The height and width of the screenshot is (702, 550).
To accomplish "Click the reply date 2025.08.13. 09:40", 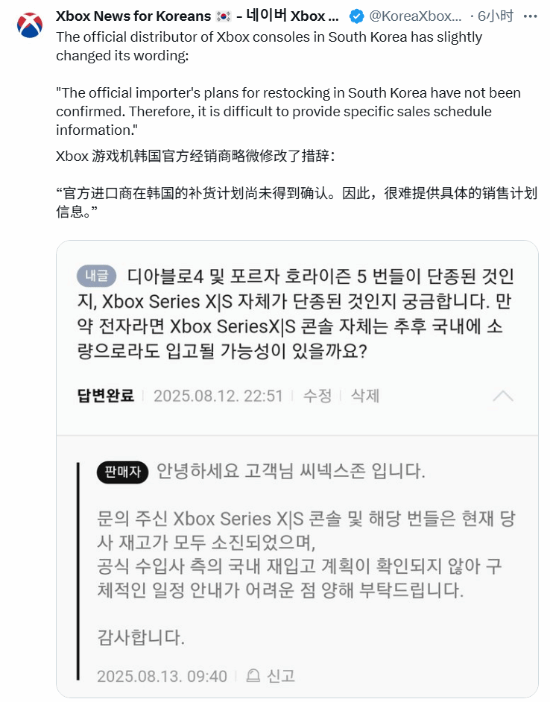I will tap(162, 676).
